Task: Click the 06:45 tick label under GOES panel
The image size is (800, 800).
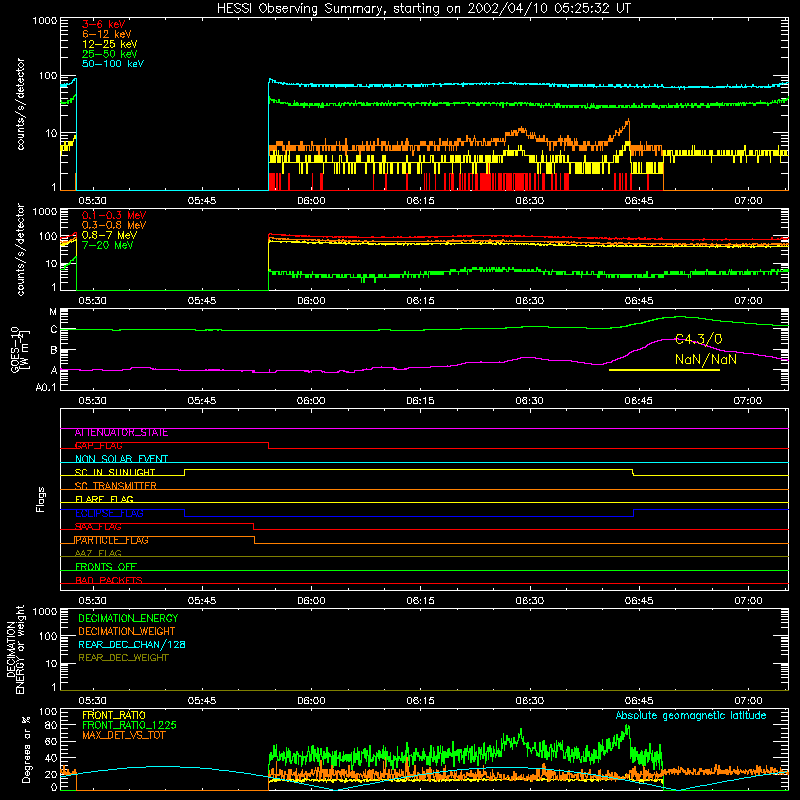Action: 639,401
